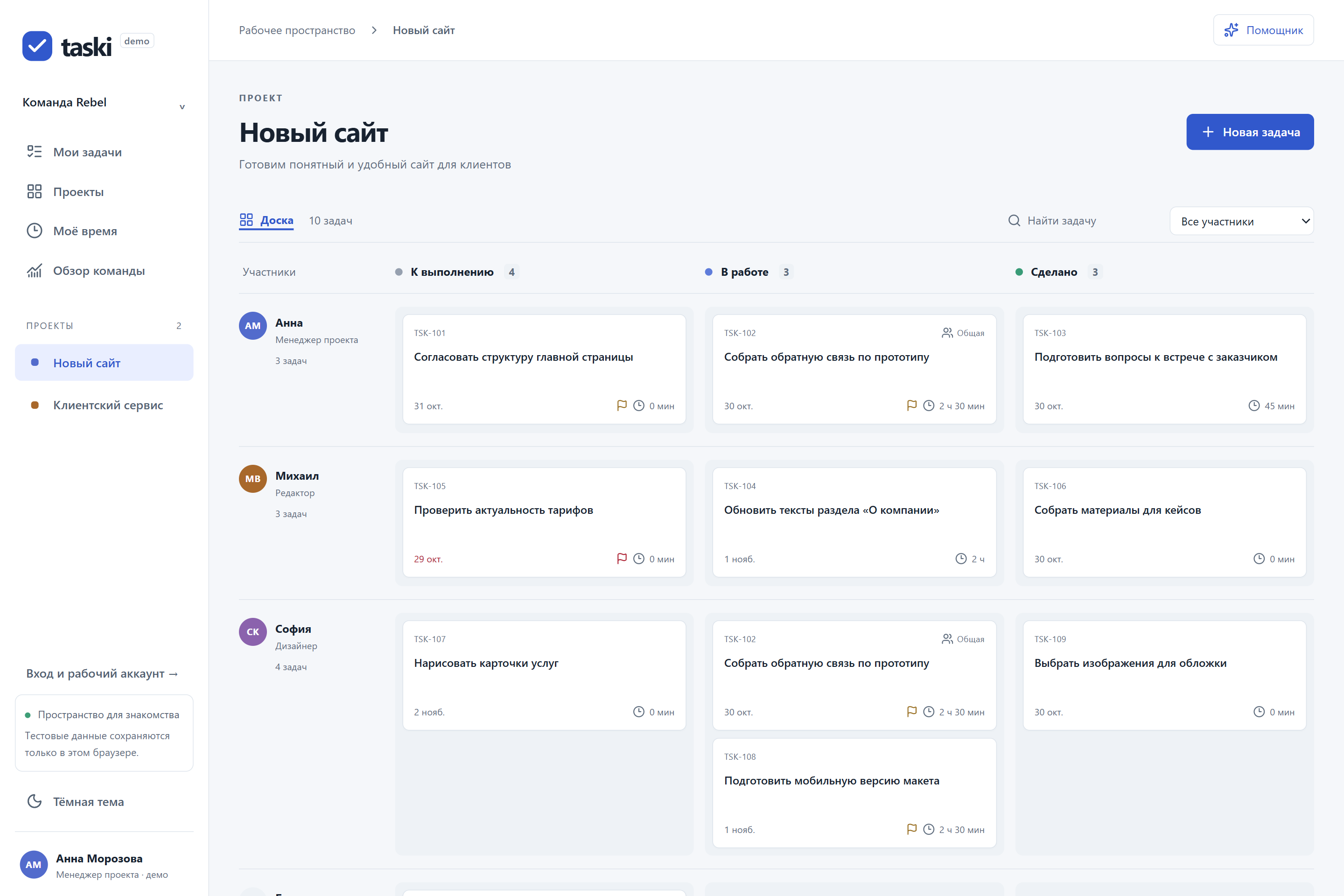
Task: Open the Помощник assistant button
Action: pos(1263,30)
